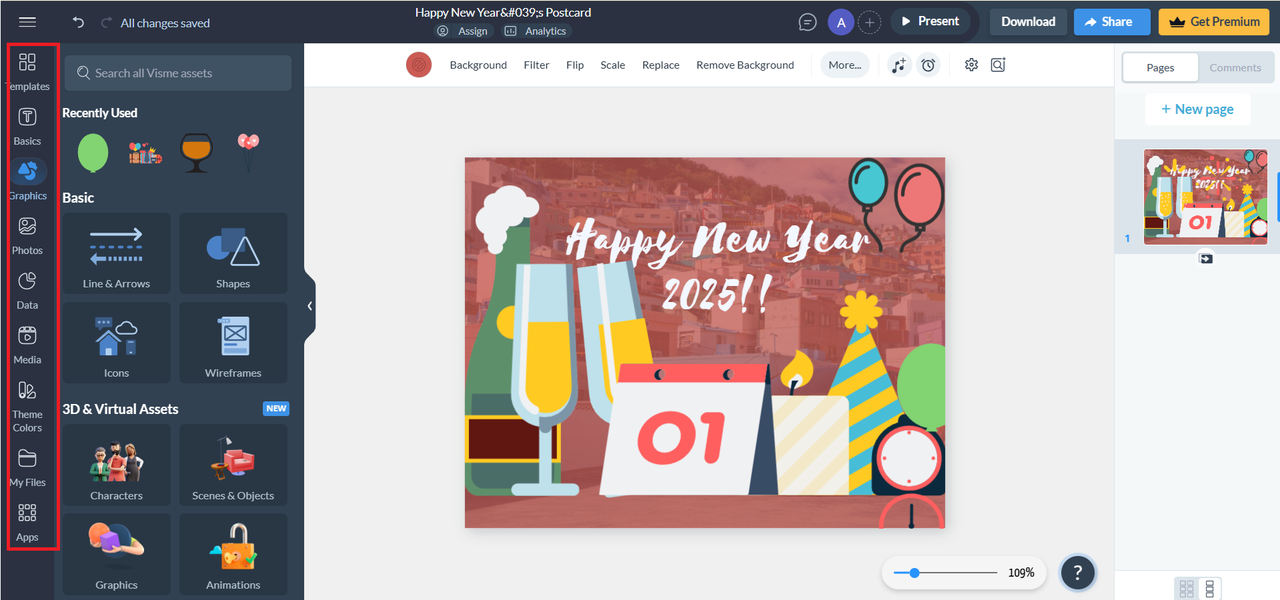Open the help question mark button
Viewport: 1280px width, 600px height.
(1078, 573)
